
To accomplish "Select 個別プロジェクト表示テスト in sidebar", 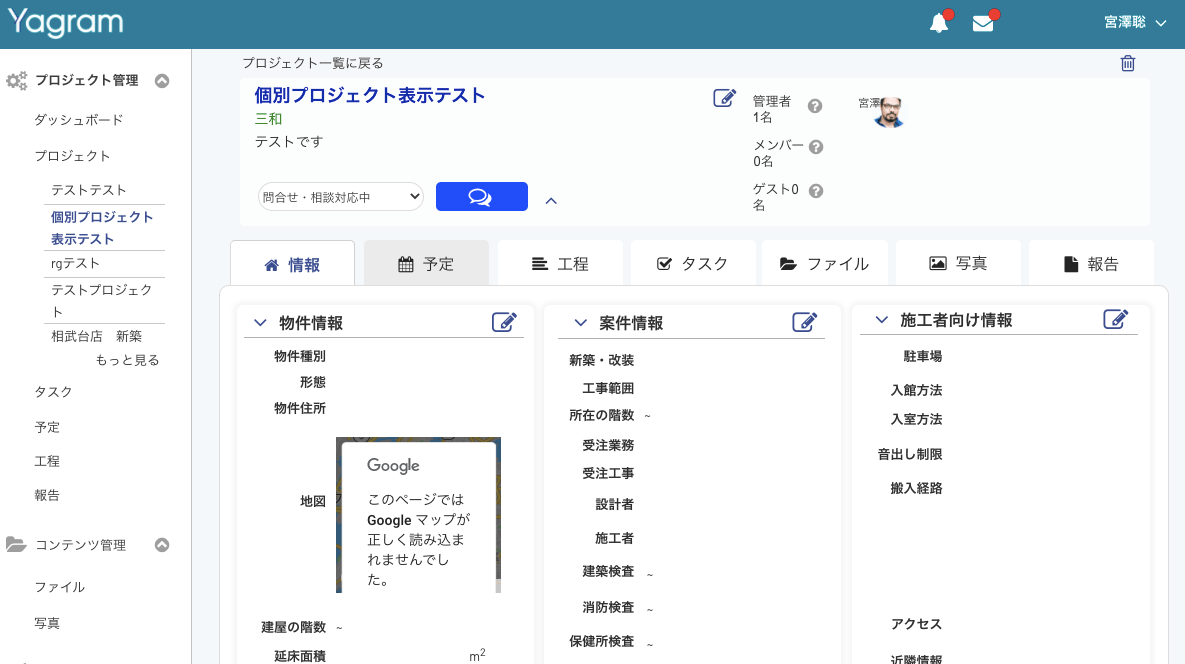I will point(103,227).
